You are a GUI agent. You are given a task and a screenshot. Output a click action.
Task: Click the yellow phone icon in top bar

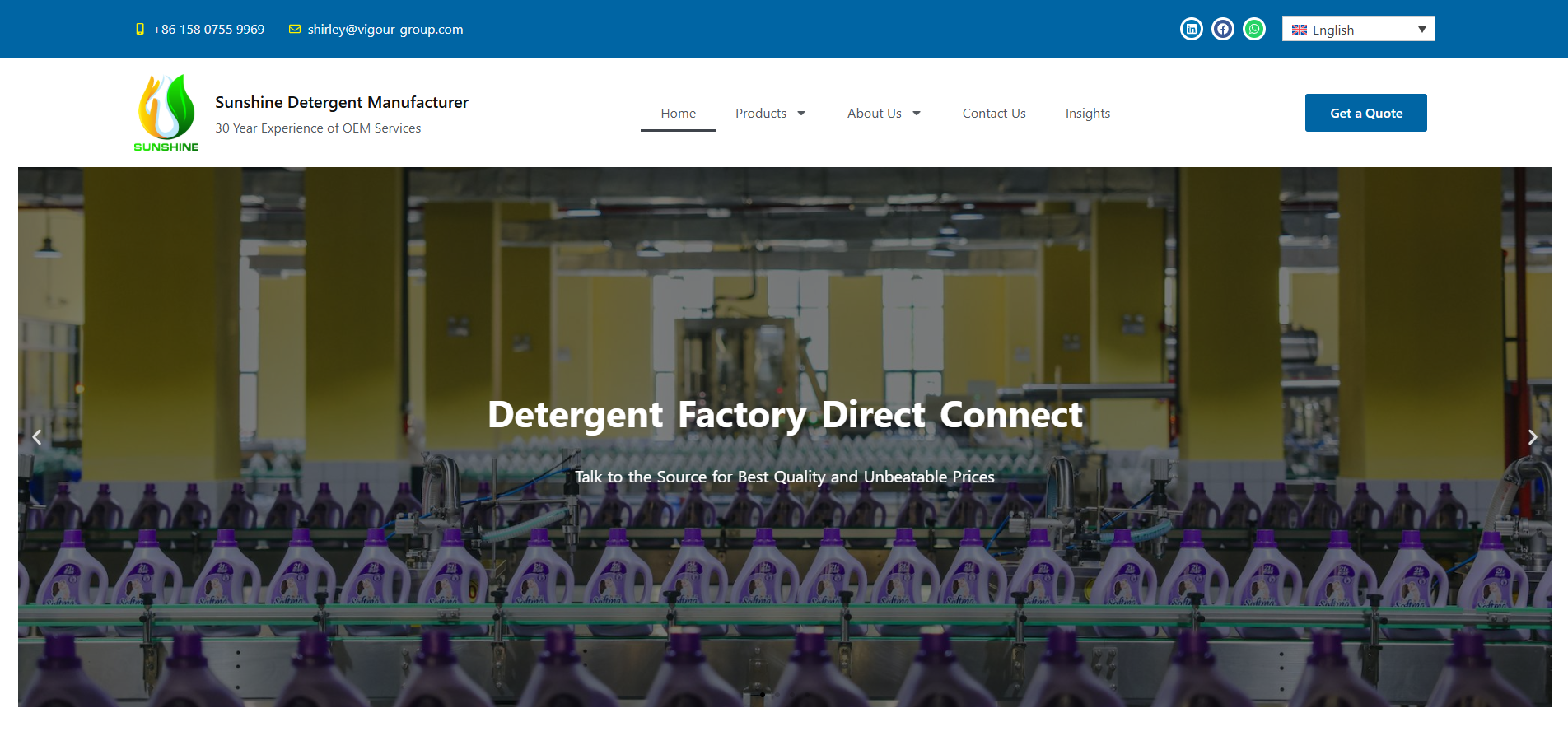(140, 29)
